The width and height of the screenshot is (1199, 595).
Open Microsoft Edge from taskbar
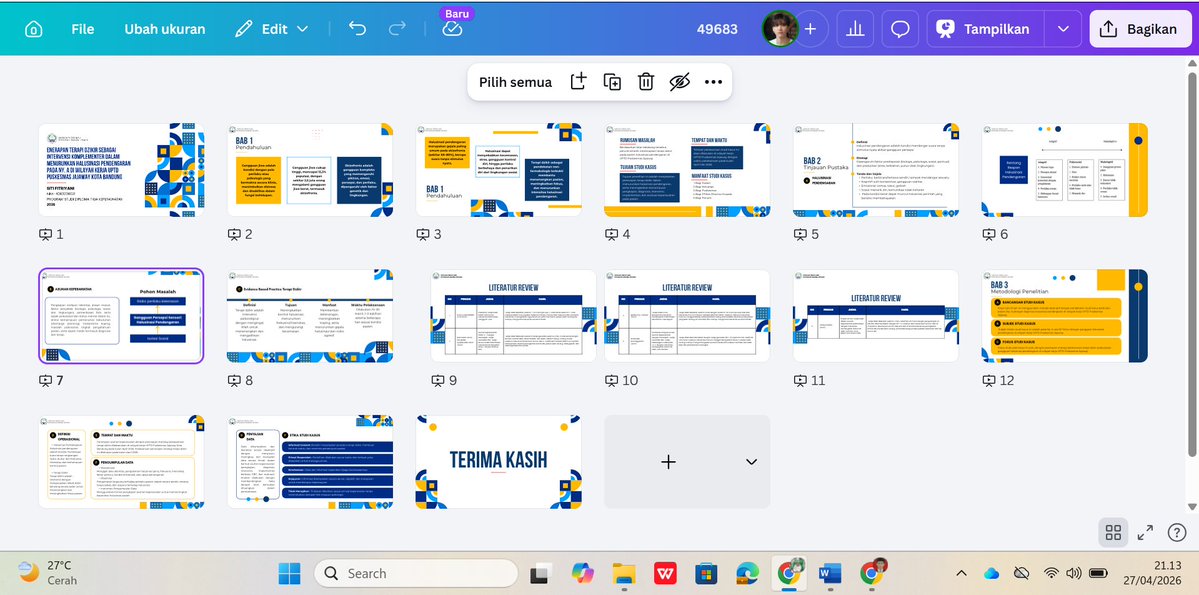(x=747, y=574)
